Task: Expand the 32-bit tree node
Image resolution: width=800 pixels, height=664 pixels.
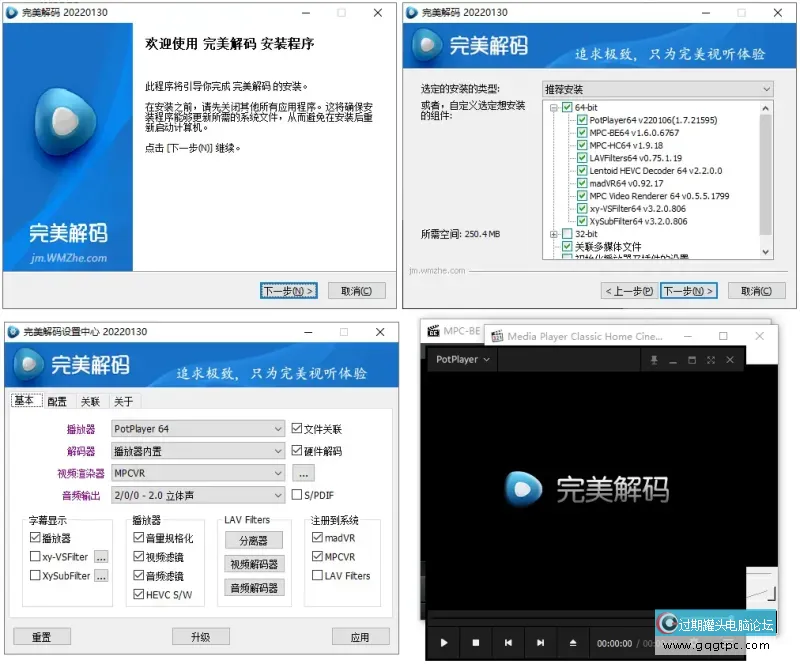Action: coord(554,234)
